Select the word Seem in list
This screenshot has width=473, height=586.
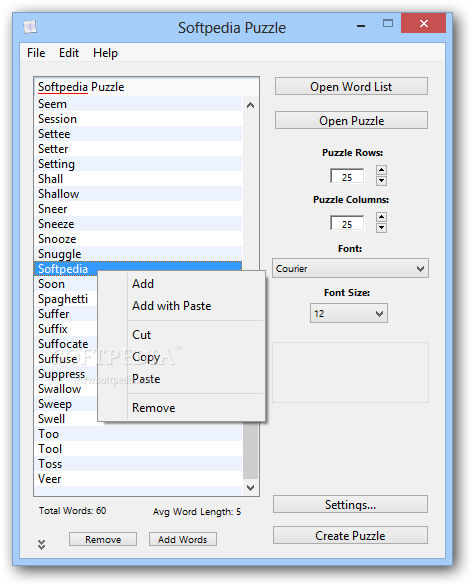pyautogui.click(x=138, y=104)
